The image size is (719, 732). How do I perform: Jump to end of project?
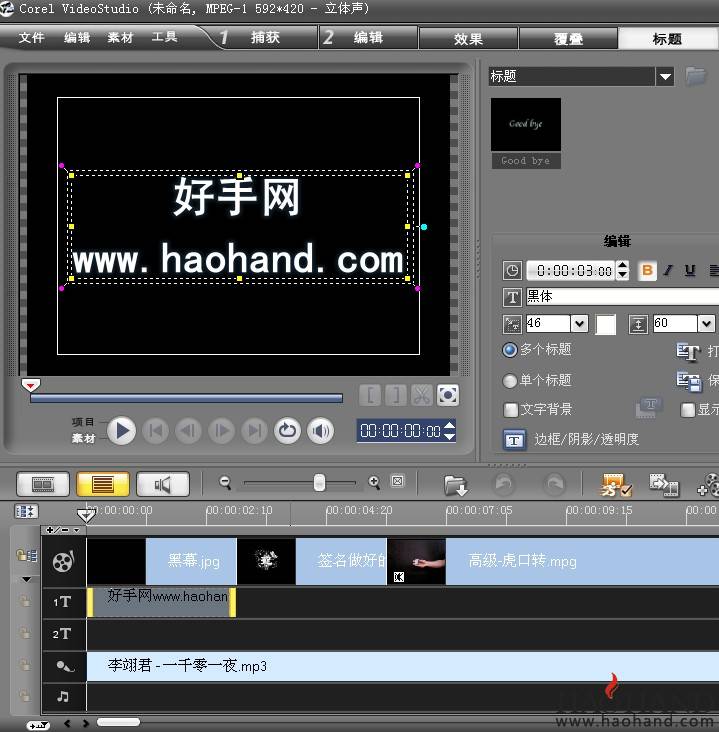(x=254, y=430)
